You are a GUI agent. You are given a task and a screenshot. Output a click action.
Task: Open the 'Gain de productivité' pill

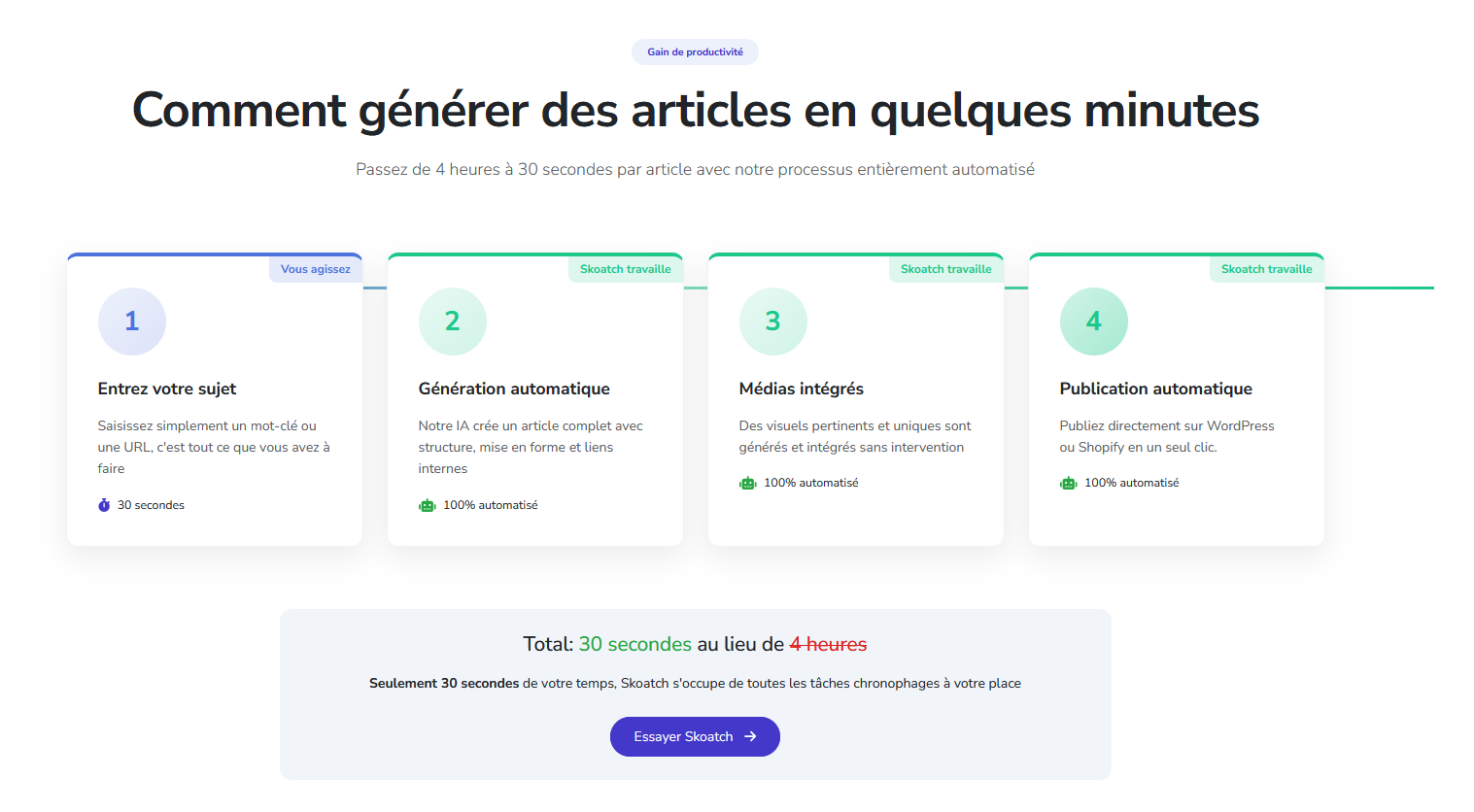695,51
